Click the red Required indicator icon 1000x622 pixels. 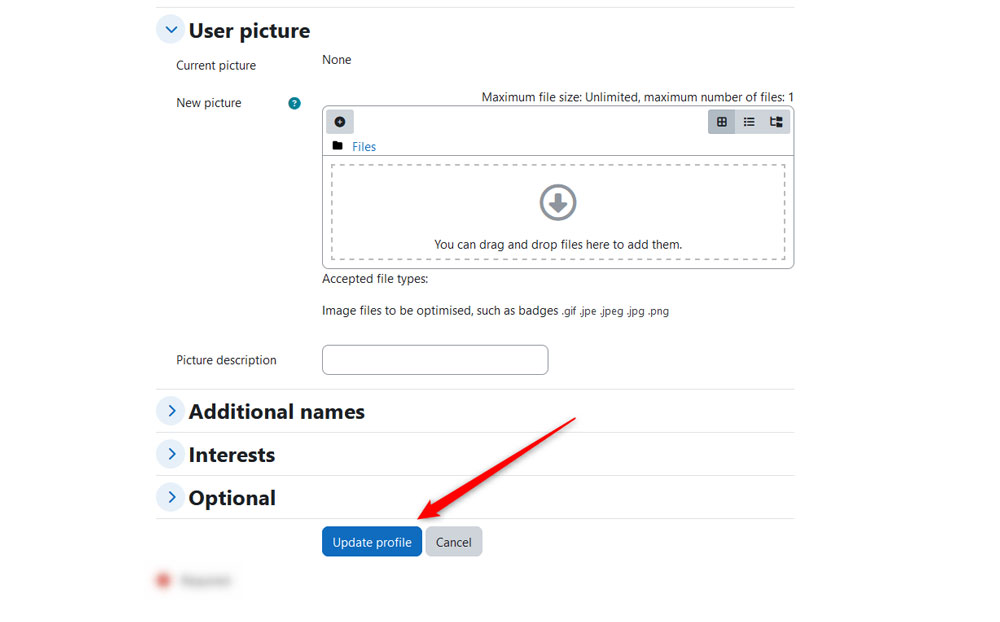coord(163,580)
